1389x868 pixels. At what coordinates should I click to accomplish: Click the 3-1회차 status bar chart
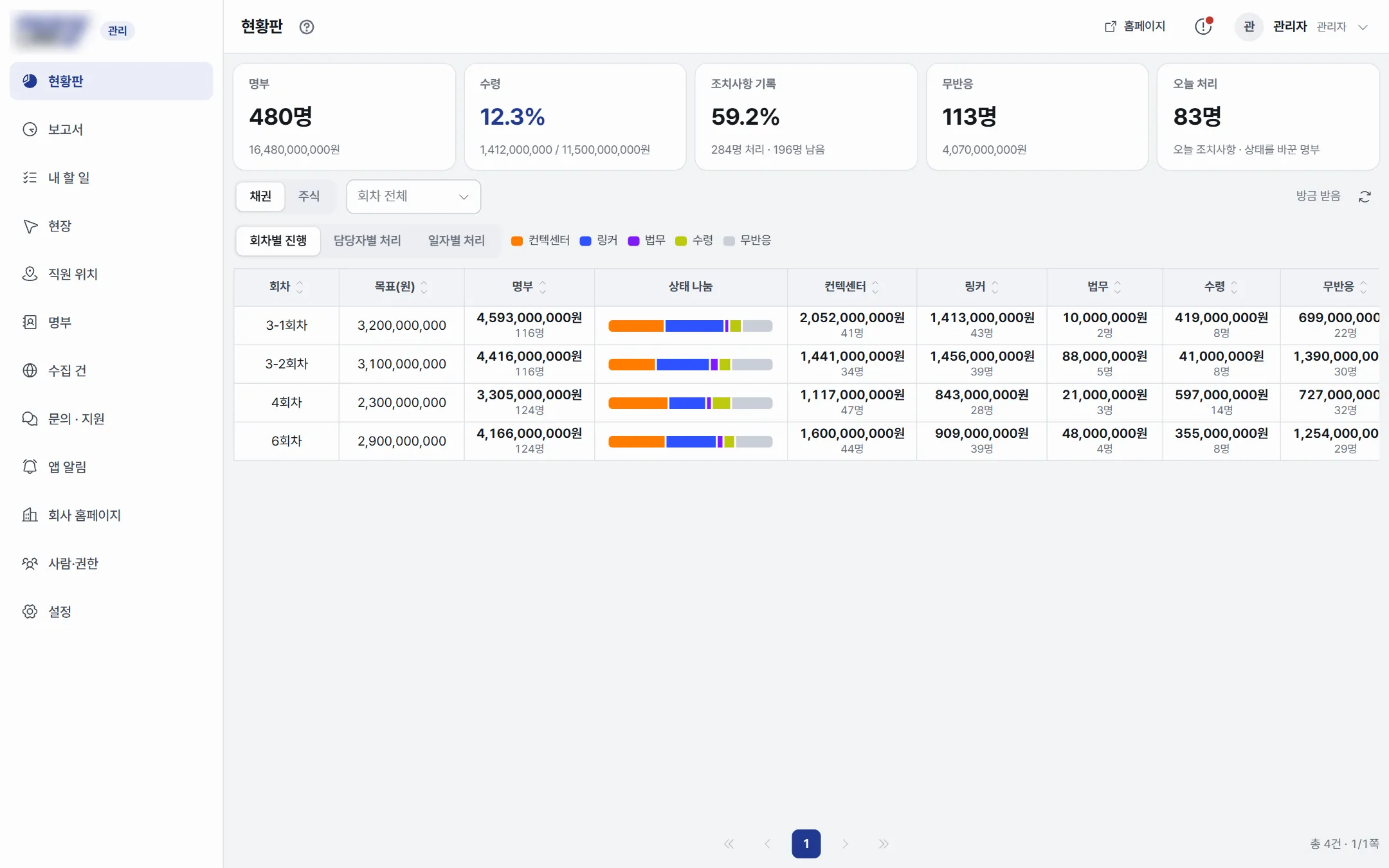pos(691,326)
